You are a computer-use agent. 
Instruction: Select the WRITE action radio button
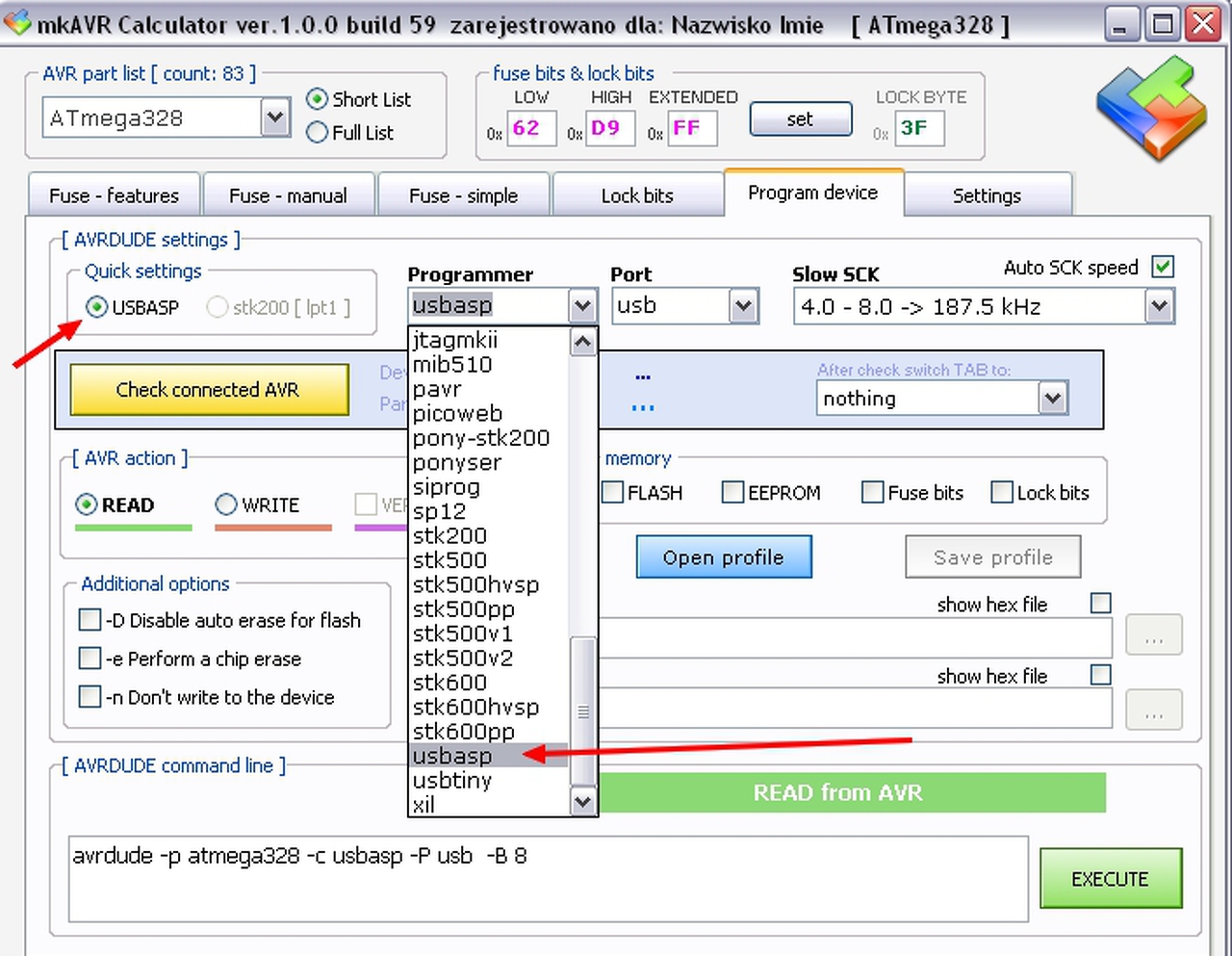point(226,504)
